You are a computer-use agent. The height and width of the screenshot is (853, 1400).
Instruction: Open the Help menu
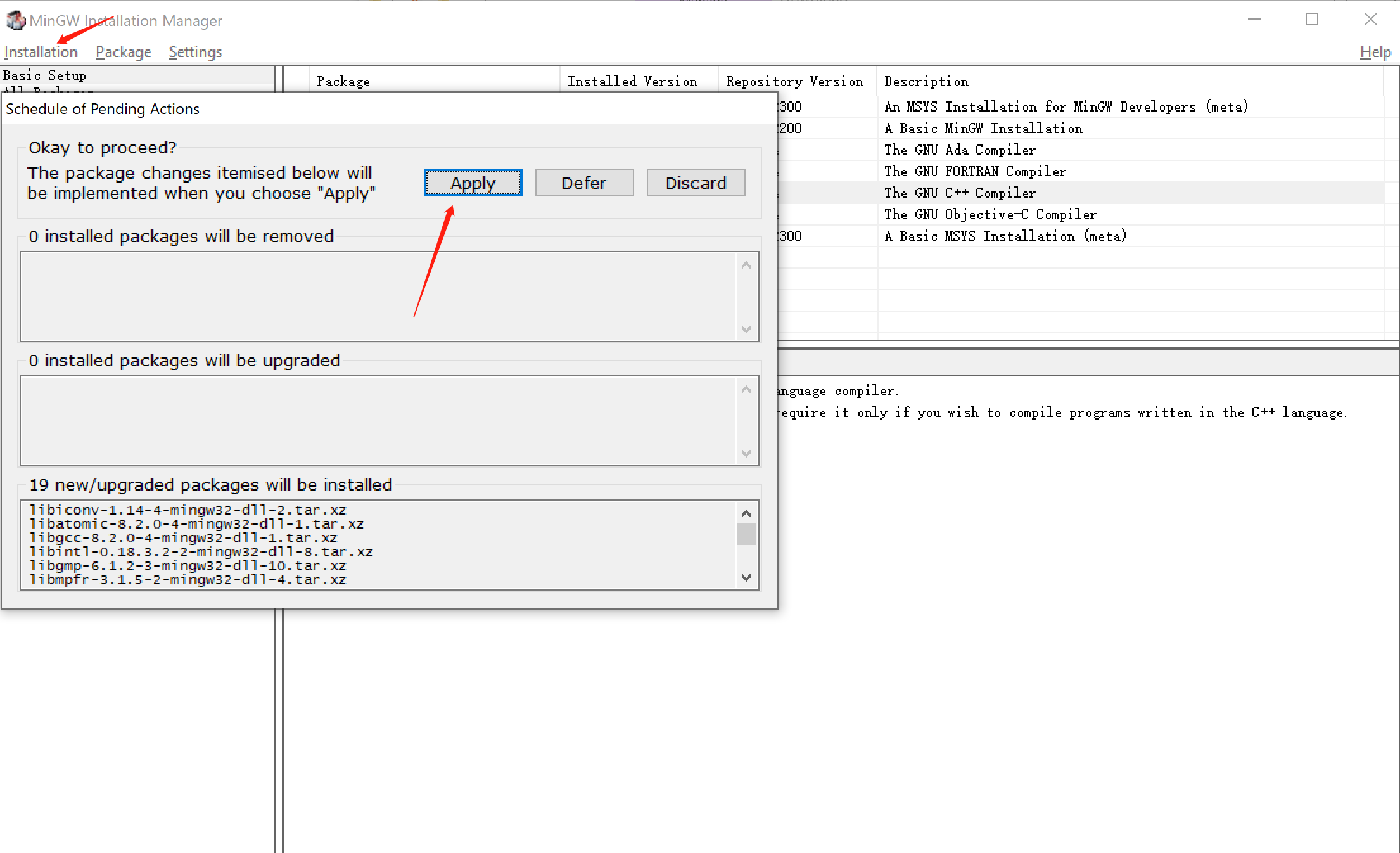pyautogui.click(x=1375, y=52)
